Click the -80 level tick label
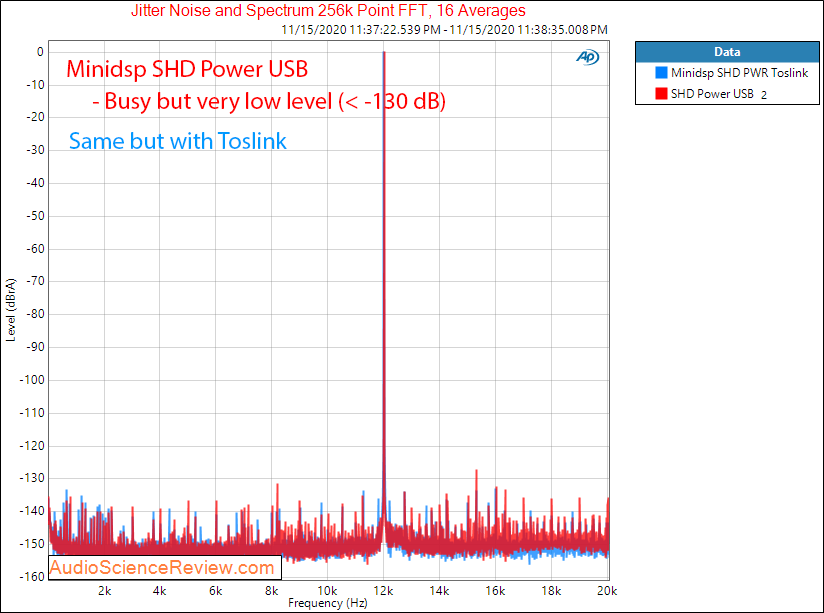824x613 pixels. [x=35, y=314]
